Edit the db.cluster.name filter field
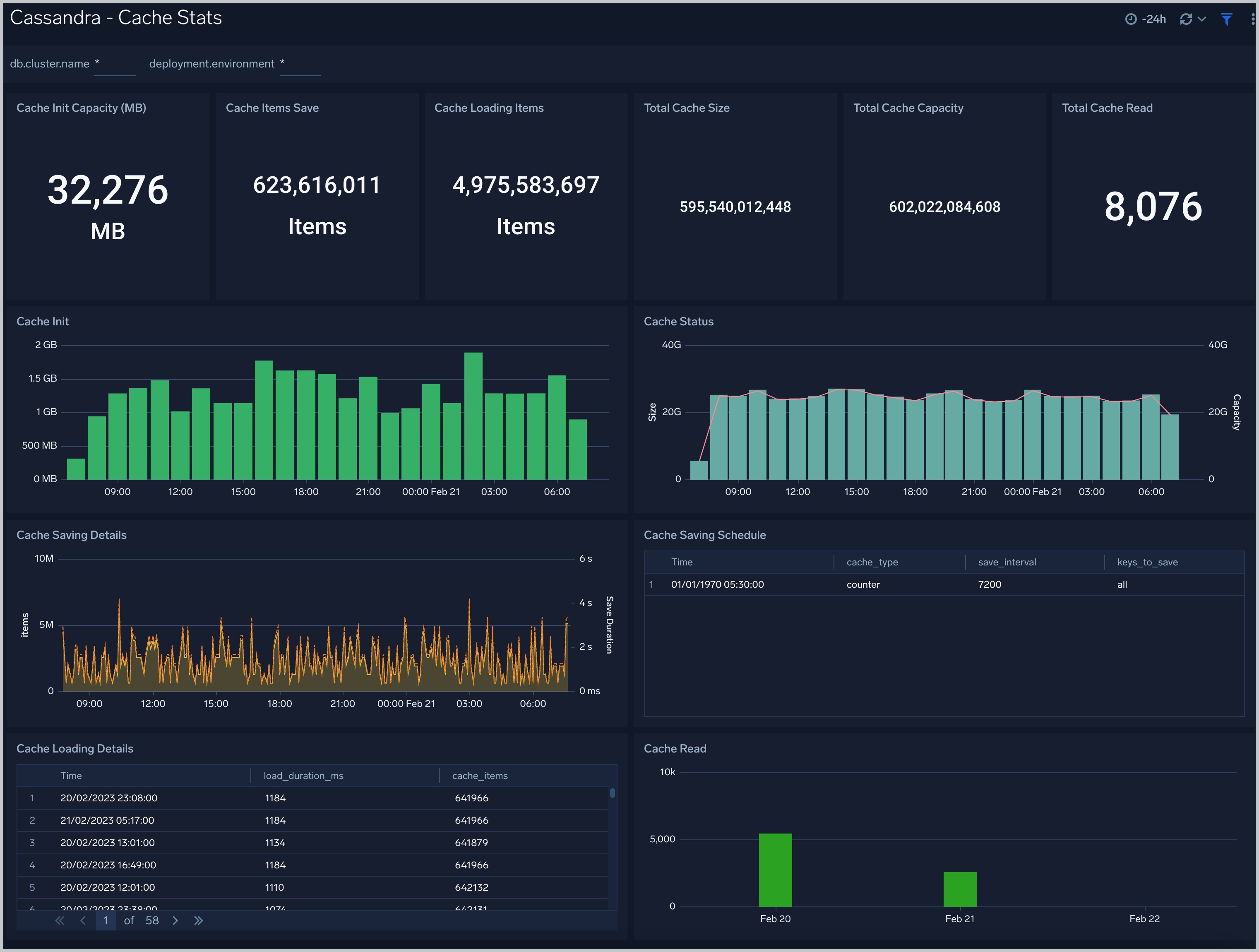The height and width of the screenshot is (952, 1259). click(x=115, y=64)
